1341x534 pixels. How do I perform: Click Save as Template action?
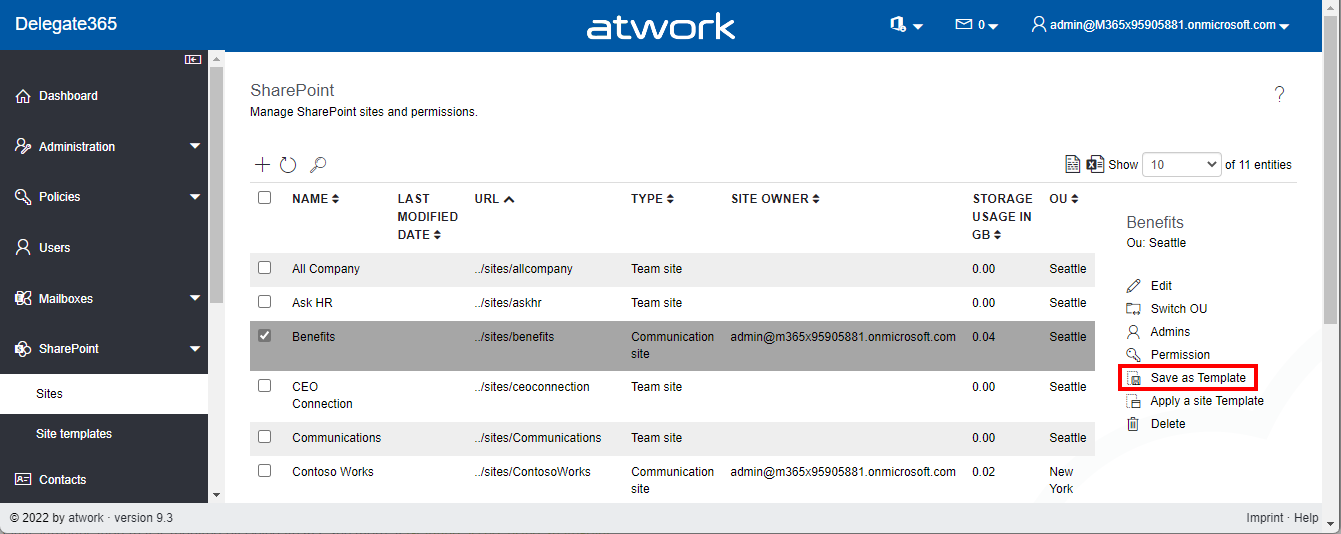pyautogui.click(x=1197, y=378)
